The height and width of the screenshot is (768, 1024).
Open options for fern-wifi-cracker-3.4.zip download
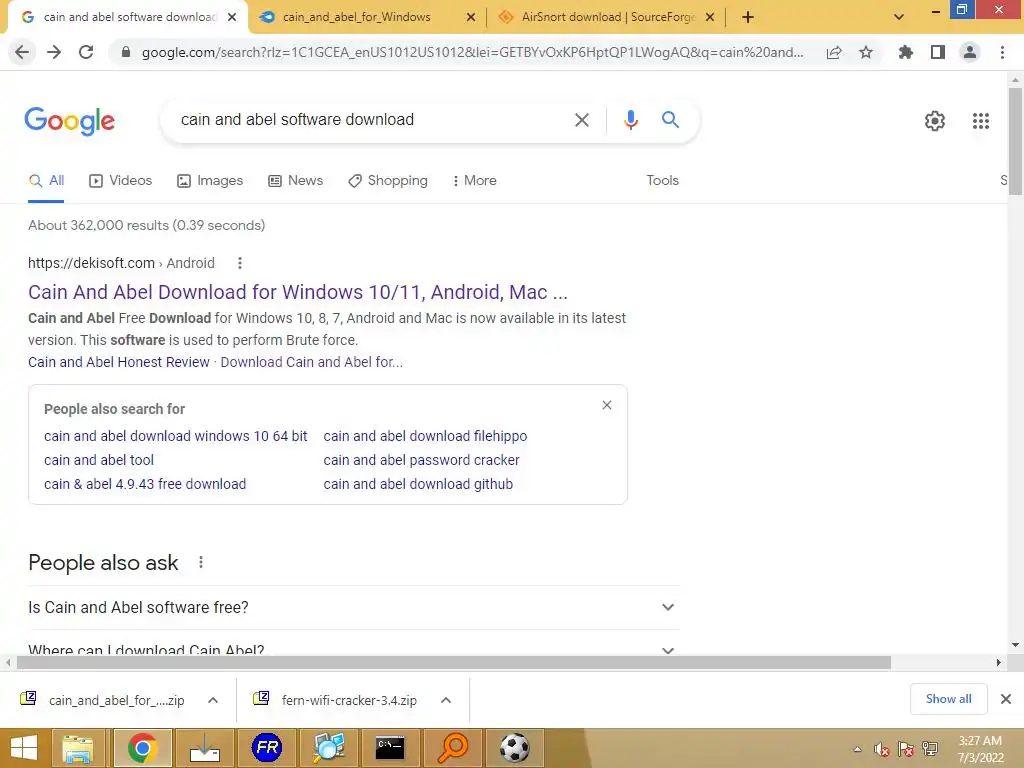point(446,700)
